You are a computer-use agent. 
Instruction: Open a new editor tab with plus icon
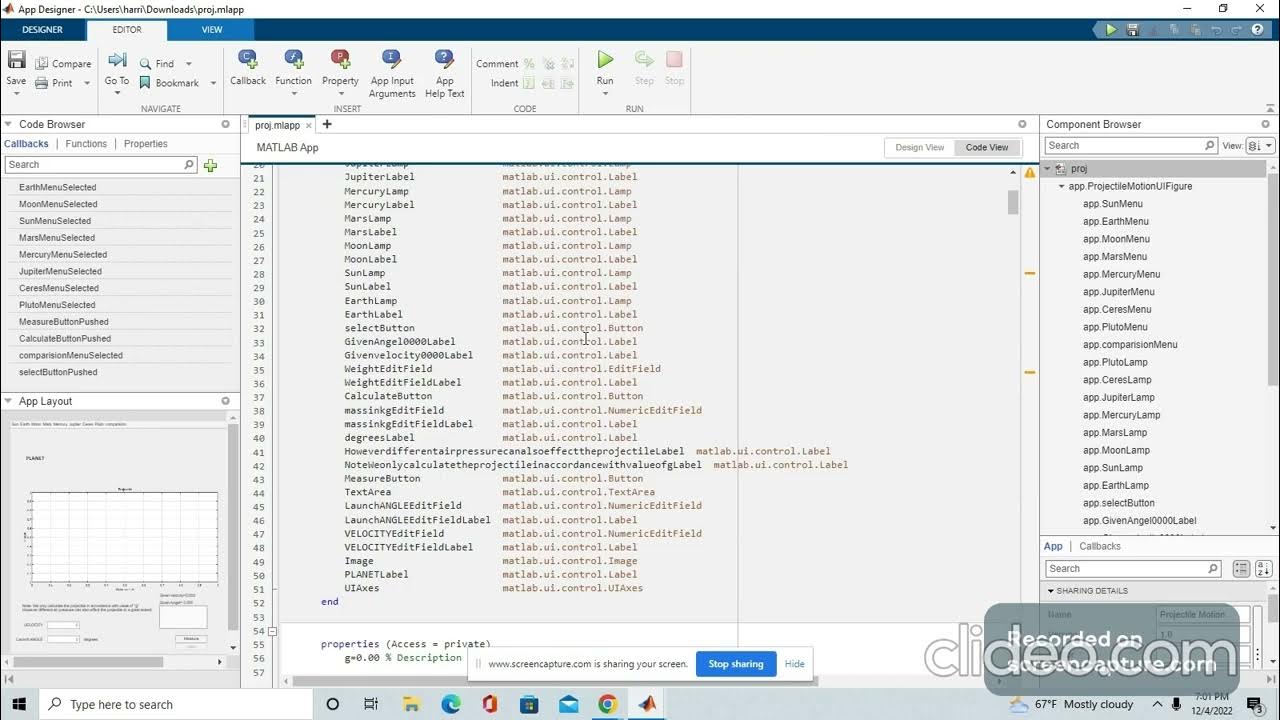pos(326,124)
